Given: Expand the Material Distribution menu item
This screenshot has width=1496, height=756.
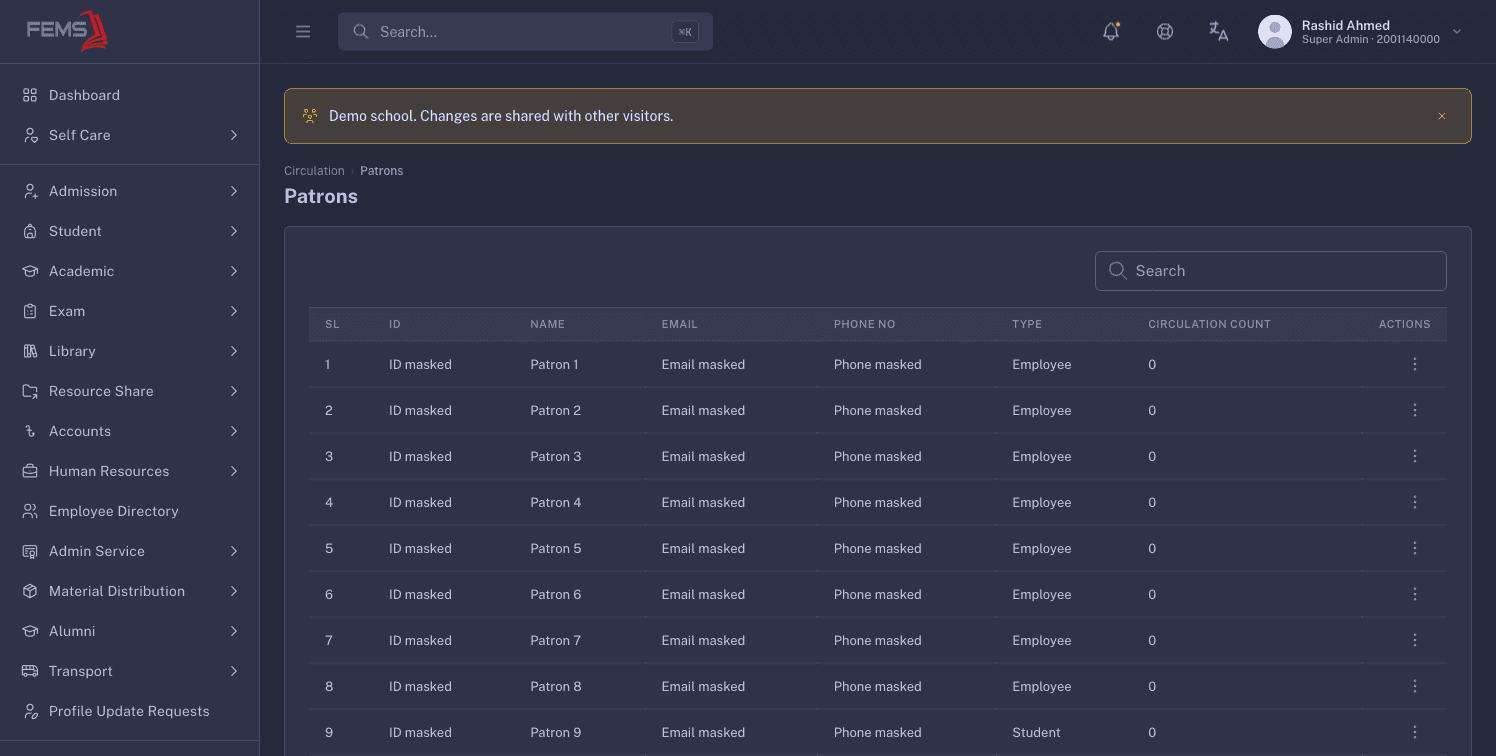Looking at the screenshot, I should pos(130,591).
